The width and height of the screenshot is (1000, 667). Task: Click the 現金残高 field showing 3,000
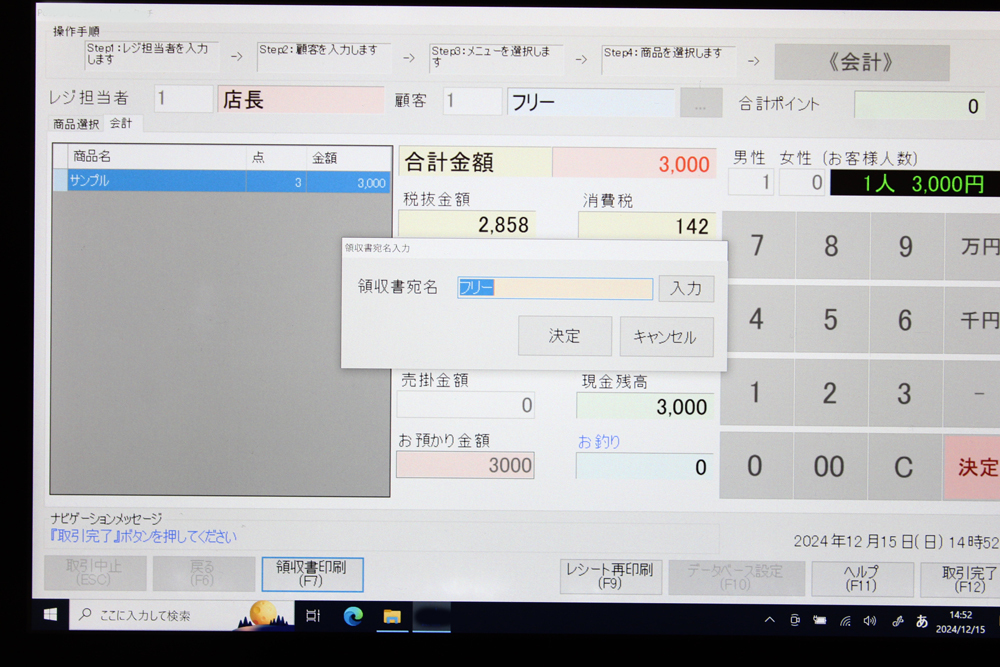(x=645, y=406)
